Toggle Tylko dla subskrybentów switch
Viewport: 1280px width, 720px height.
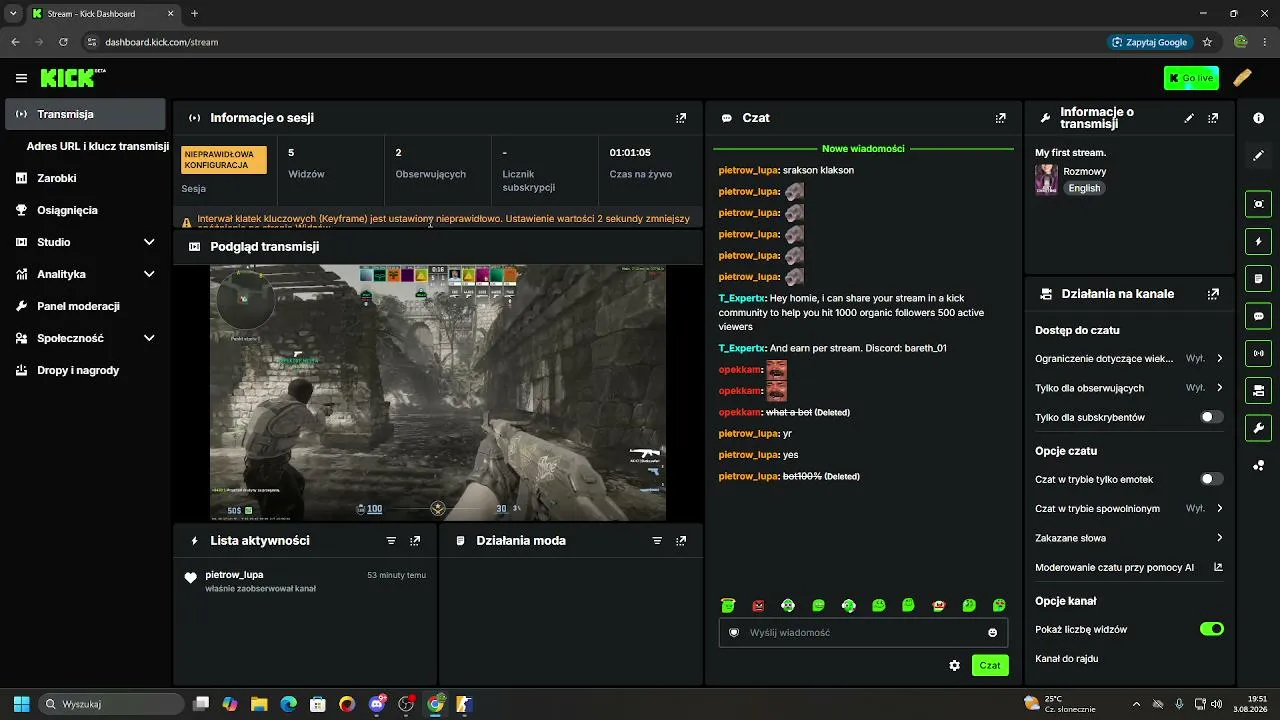click(x=1211, y=417)
